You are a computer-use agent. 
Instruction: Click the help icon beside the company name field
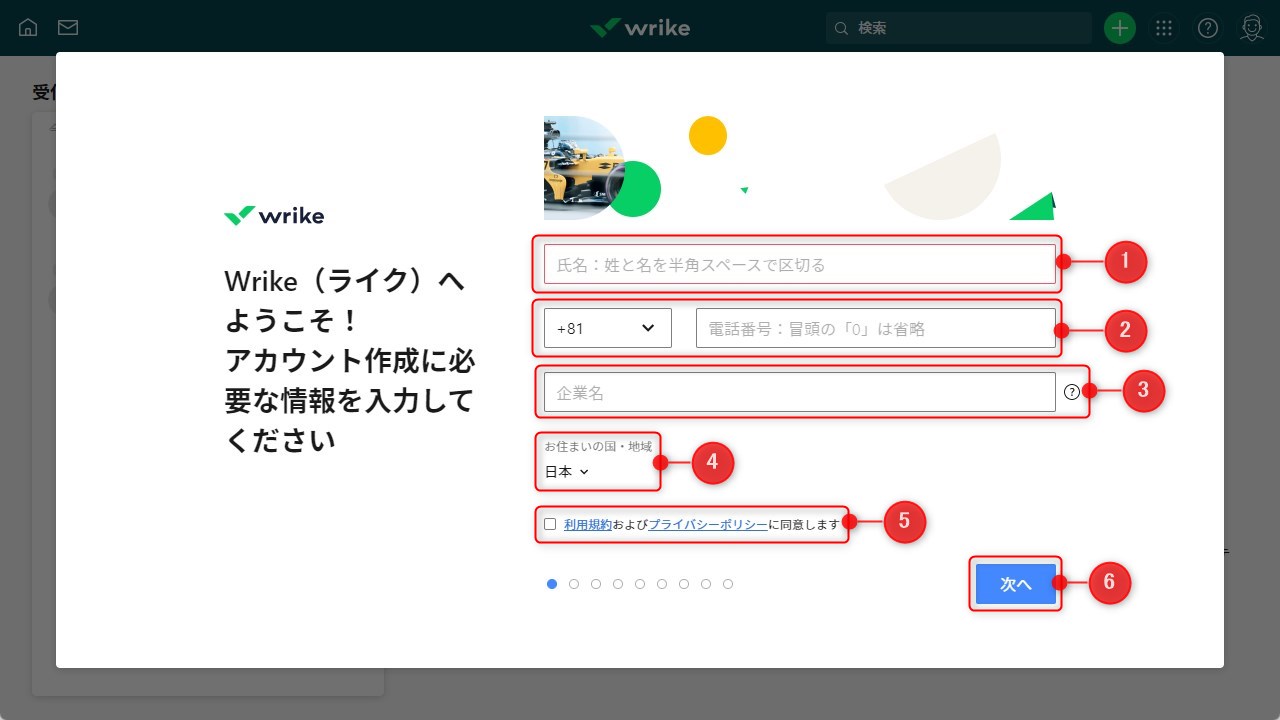tap(1073, 392)
